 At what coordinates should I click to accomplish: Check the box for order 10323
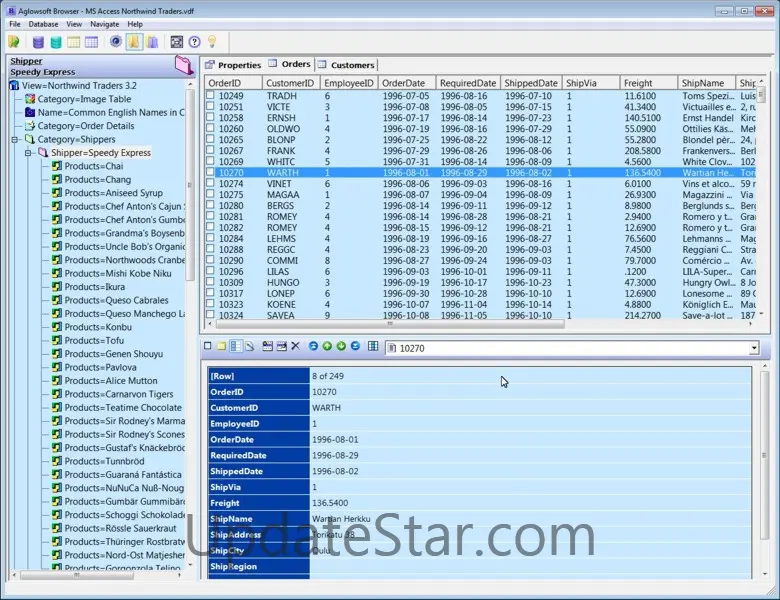pos(210,303)
